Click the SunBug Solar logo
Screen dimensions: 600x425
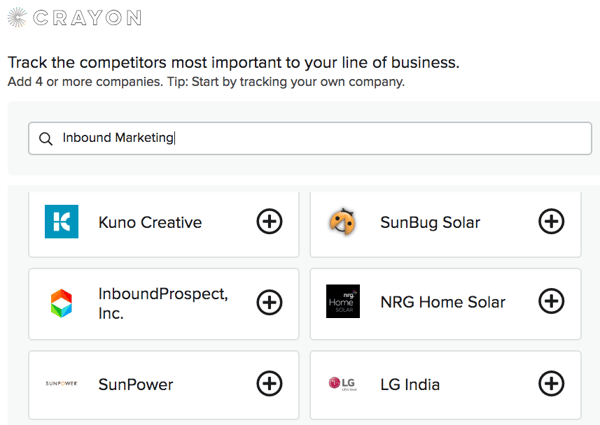tap(343, 221)
